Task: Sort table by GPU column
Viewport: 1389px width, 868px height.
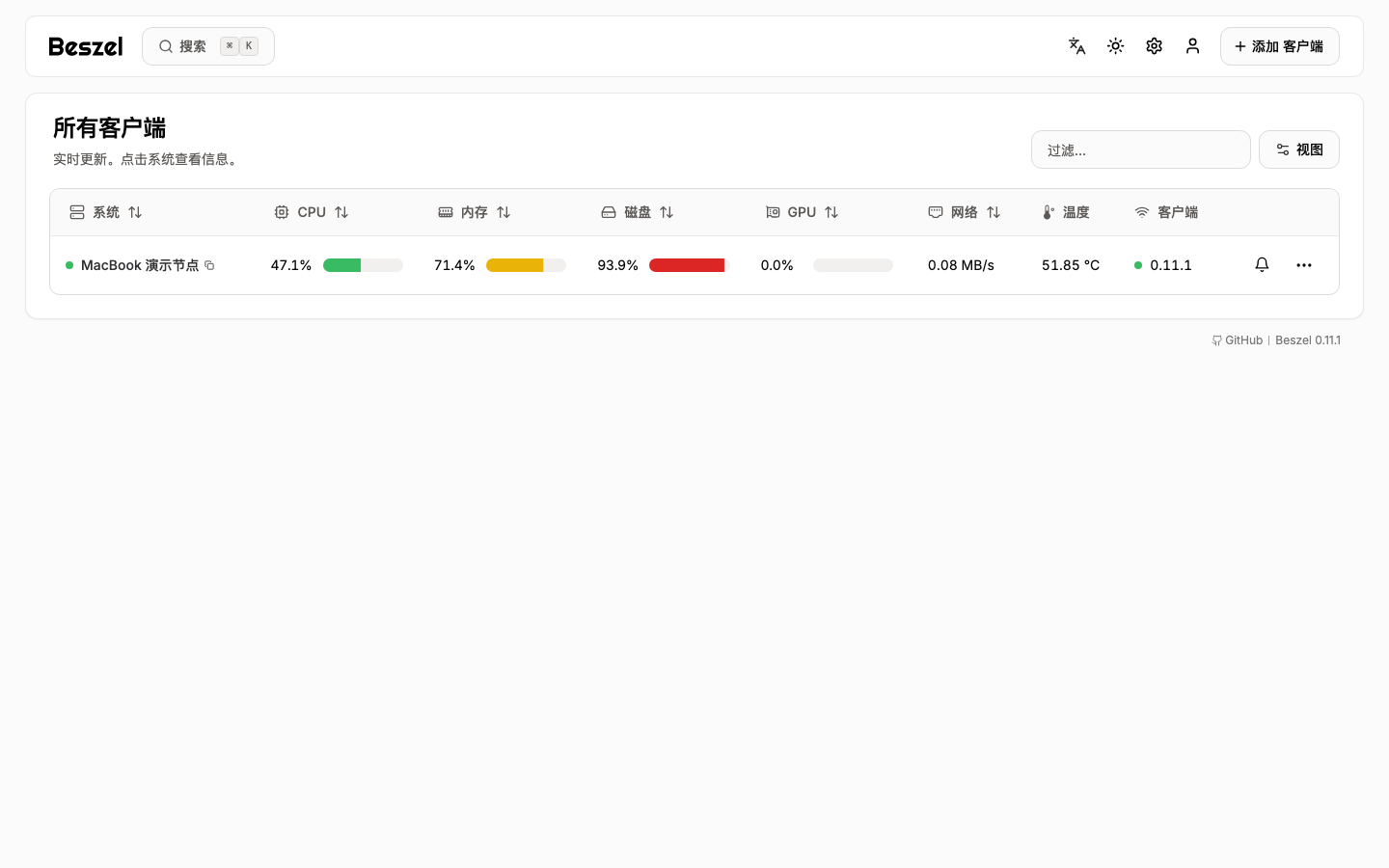Action: click(802, 212)
